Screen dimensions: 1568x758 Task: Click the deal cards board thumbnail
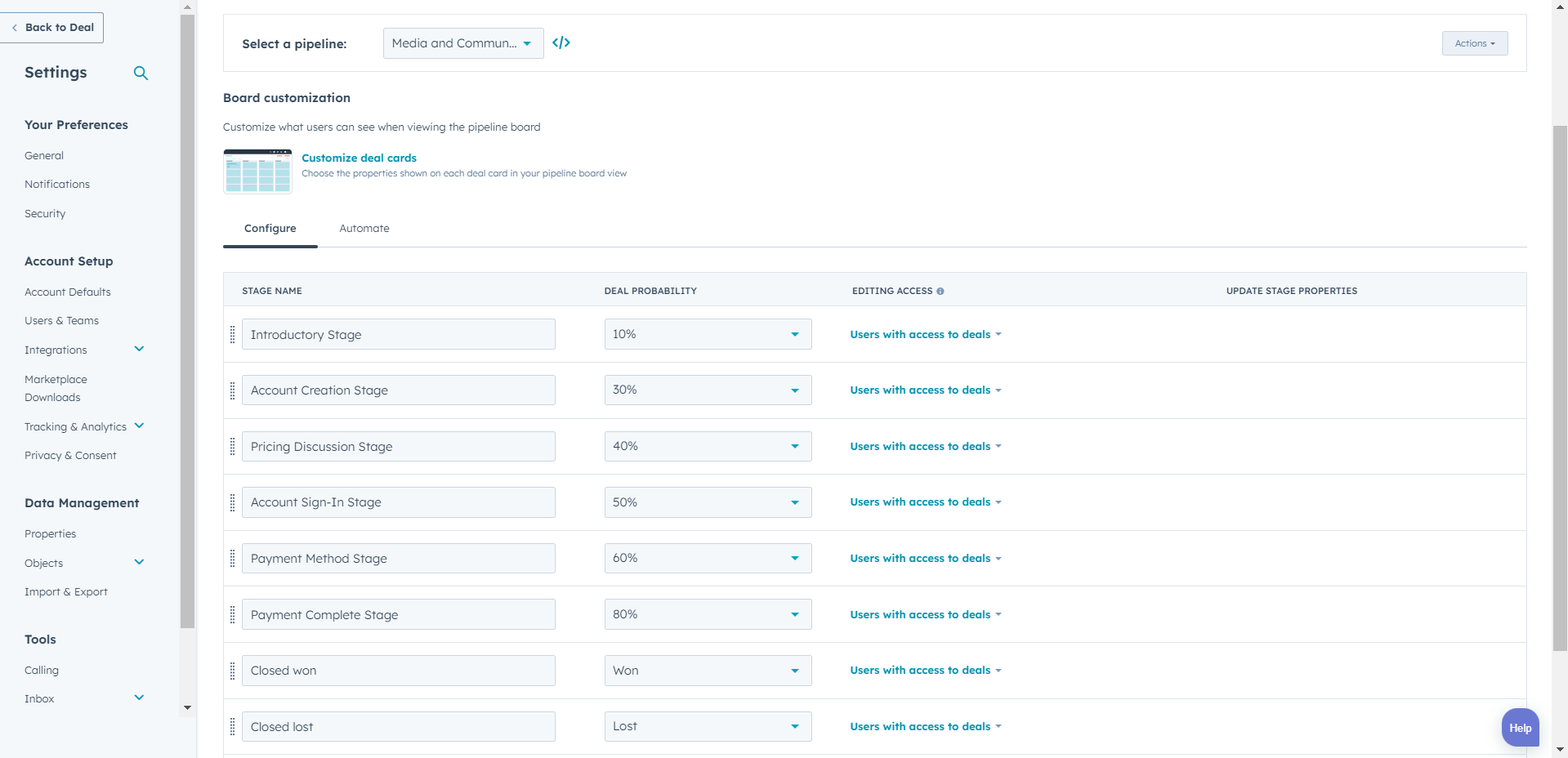tap(257, 172)
